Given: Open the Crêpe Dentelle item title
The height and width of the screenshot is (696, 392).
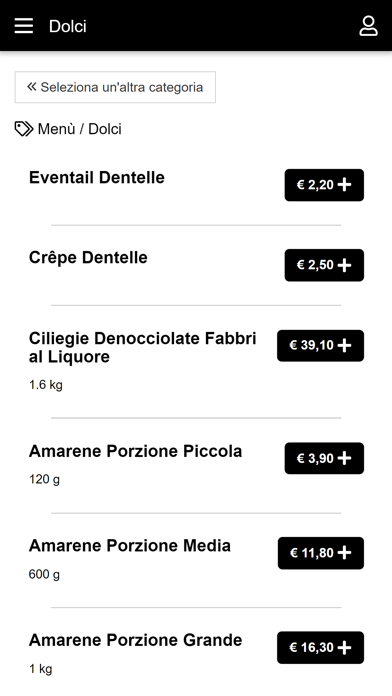Looking at the screenshot, I should coord(88,257).
